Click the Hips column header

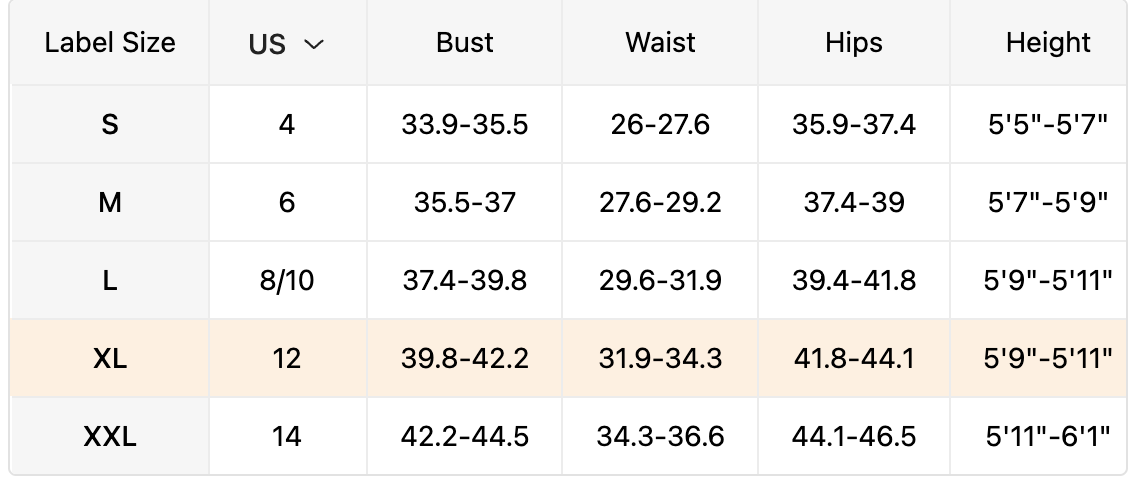pos(854,43)
